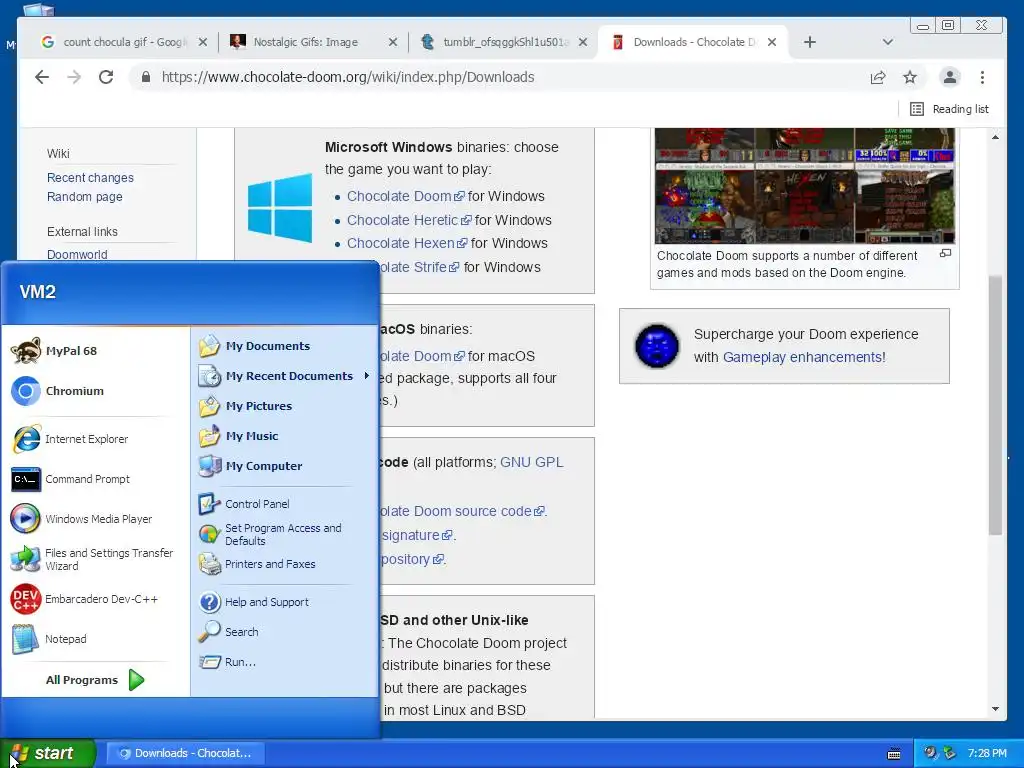The width and height of the screenshot is (1024, 768).
Task: Click the system tray clock 7:28 PM
Action: tap(987, 753)
